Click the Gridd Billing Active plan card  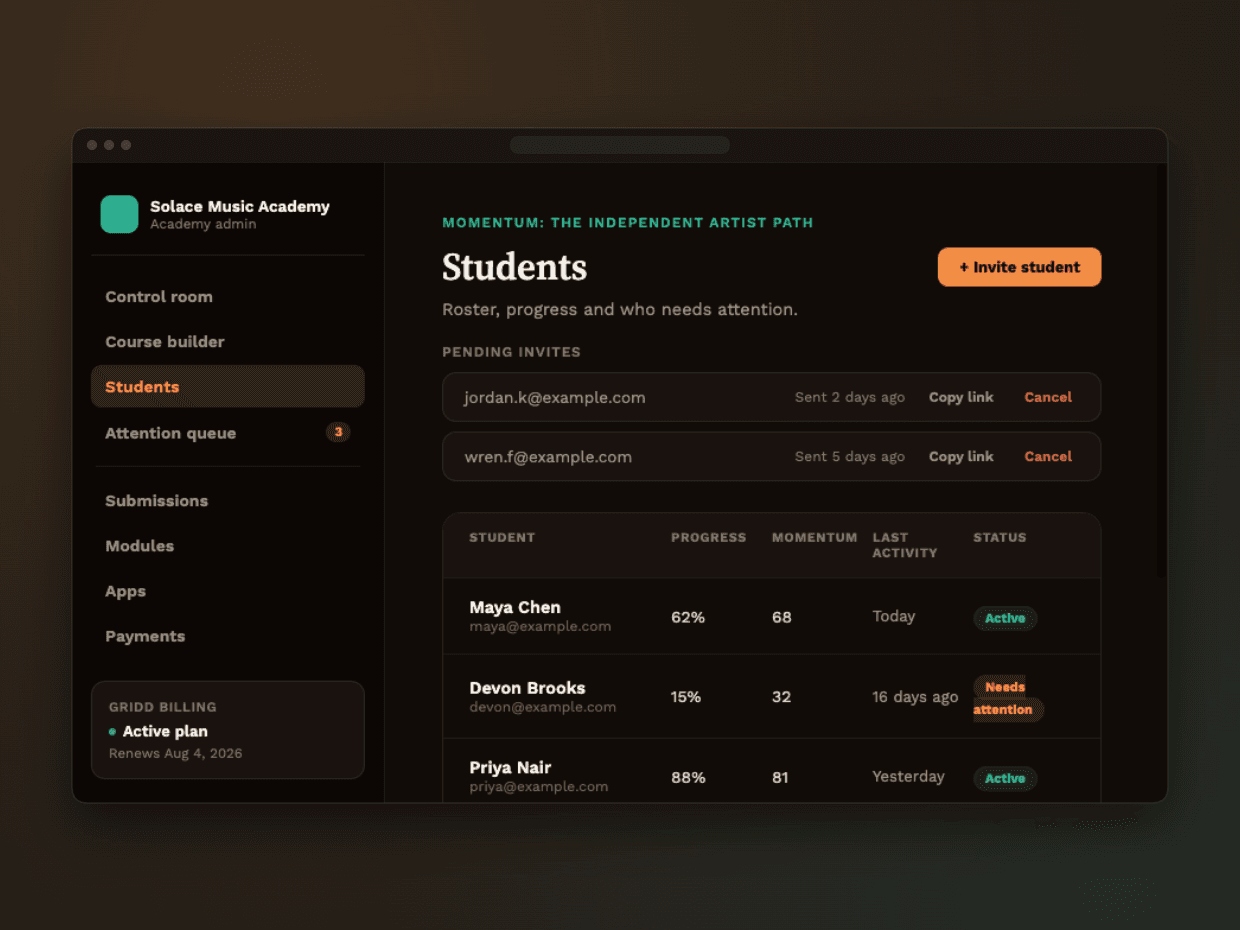coord(228,730)
